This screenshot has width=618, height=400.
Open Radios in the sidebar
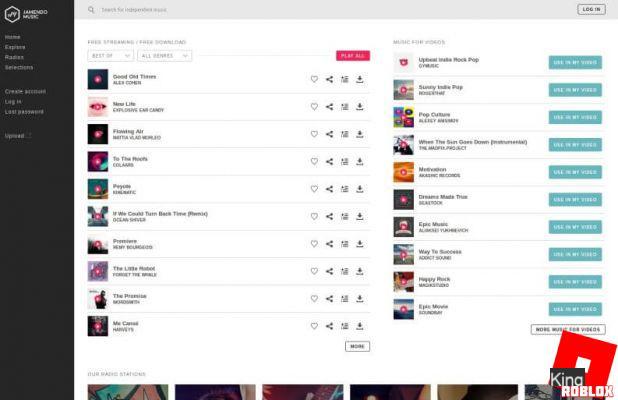[x=14, y=57]
